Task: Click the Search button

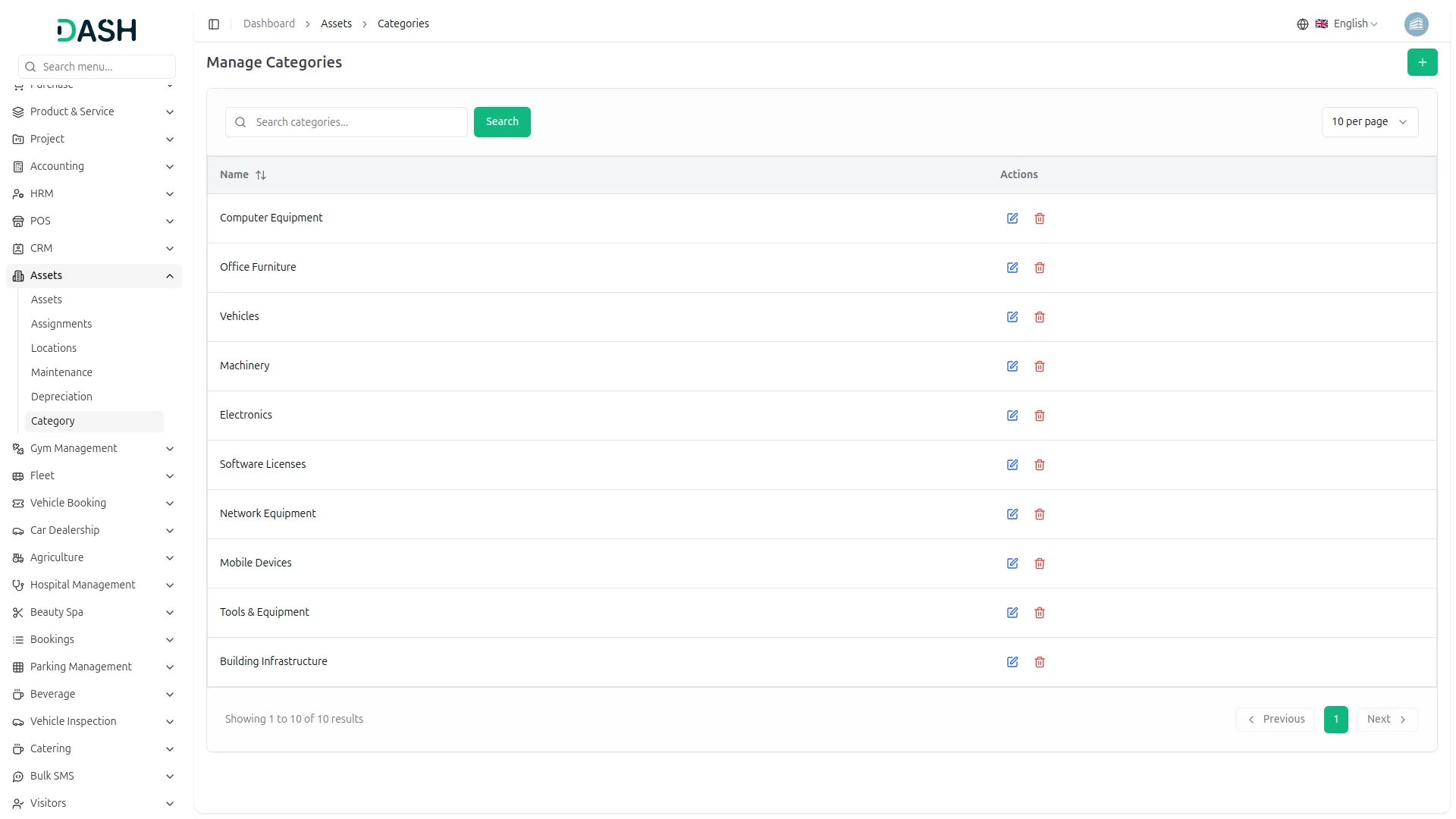Action: point(501,121)
